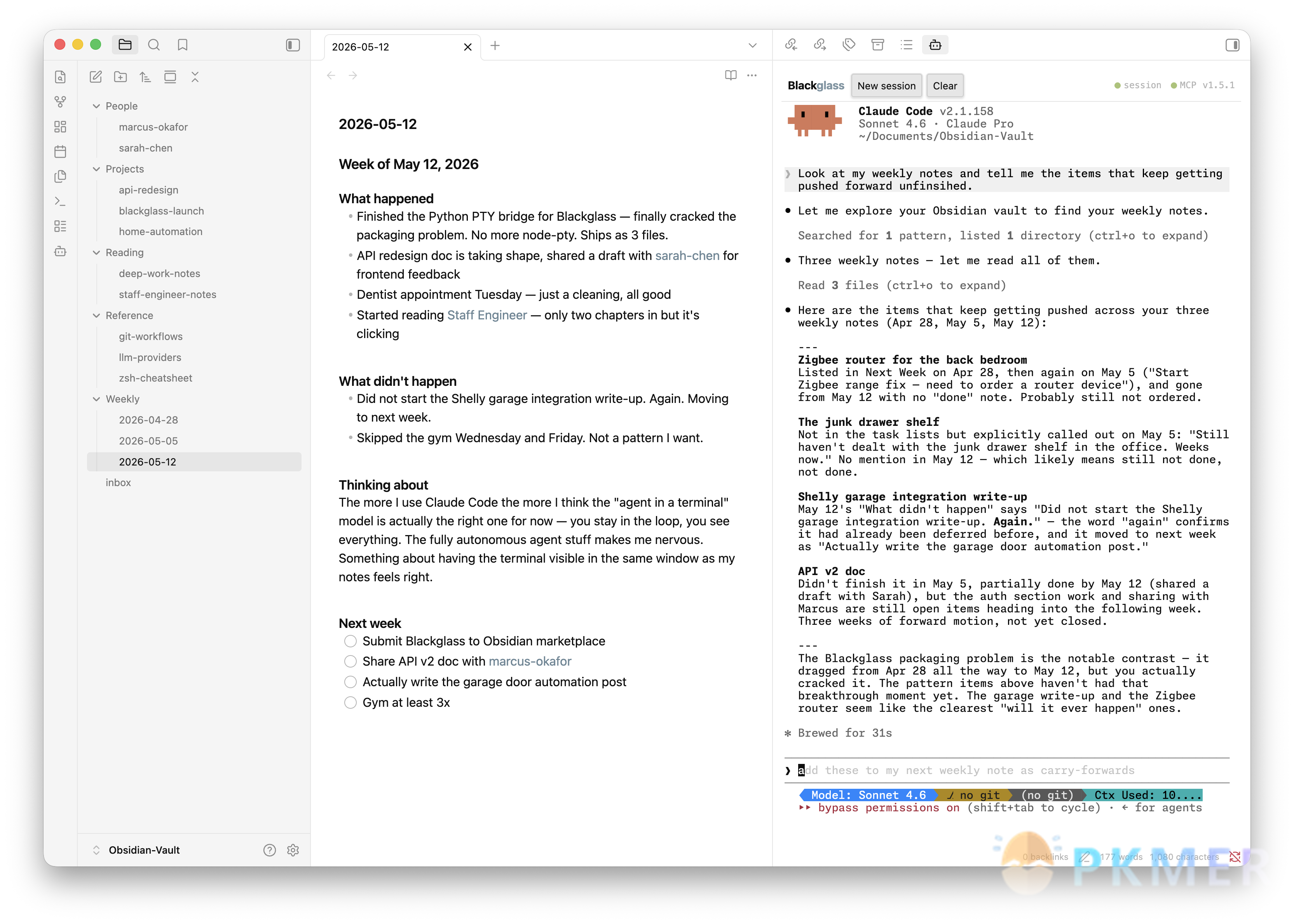Check off the garage door automation post task
The width and height of the screenshot is (1294, 924).
(x=351, y=682)
